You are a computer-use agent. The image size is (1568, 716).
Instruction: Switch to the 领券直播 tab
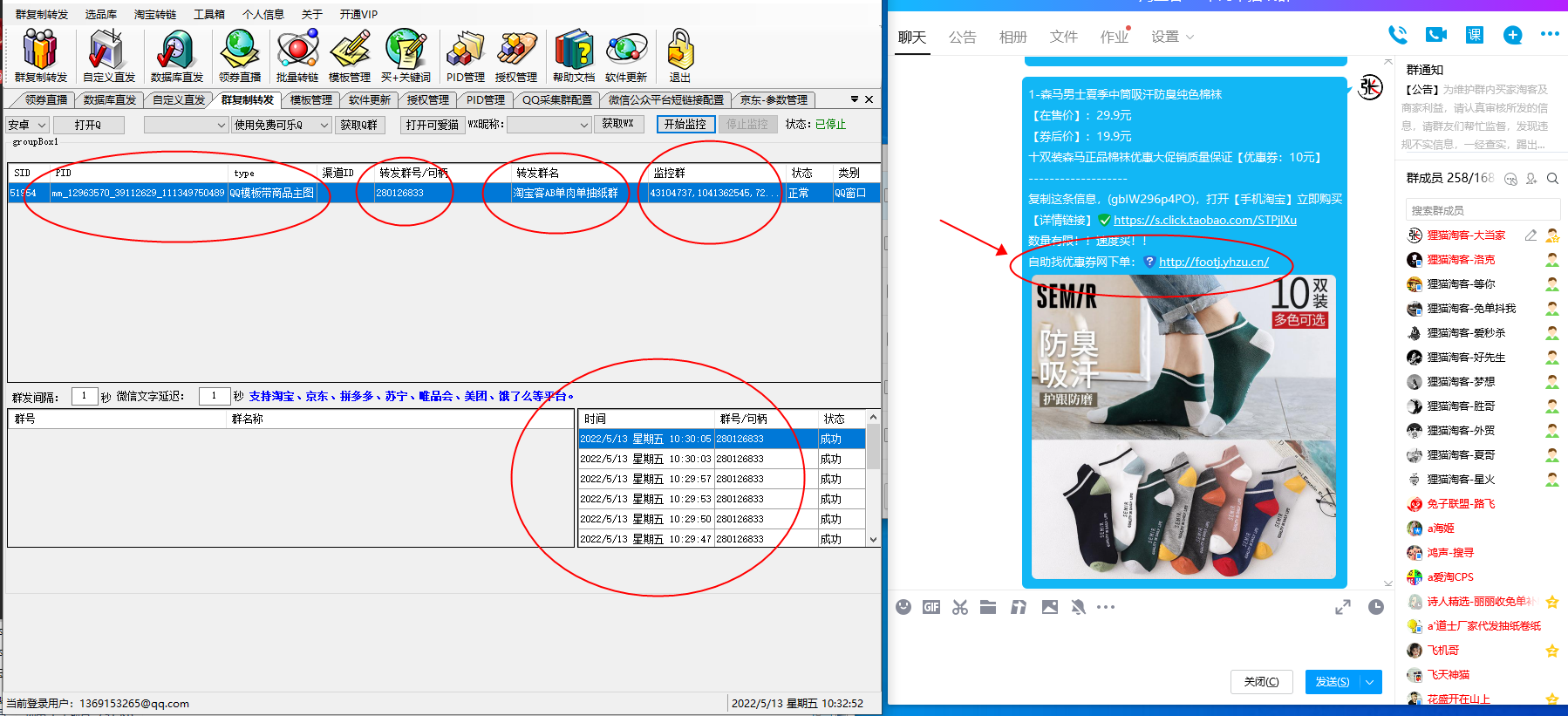[45, 100]
